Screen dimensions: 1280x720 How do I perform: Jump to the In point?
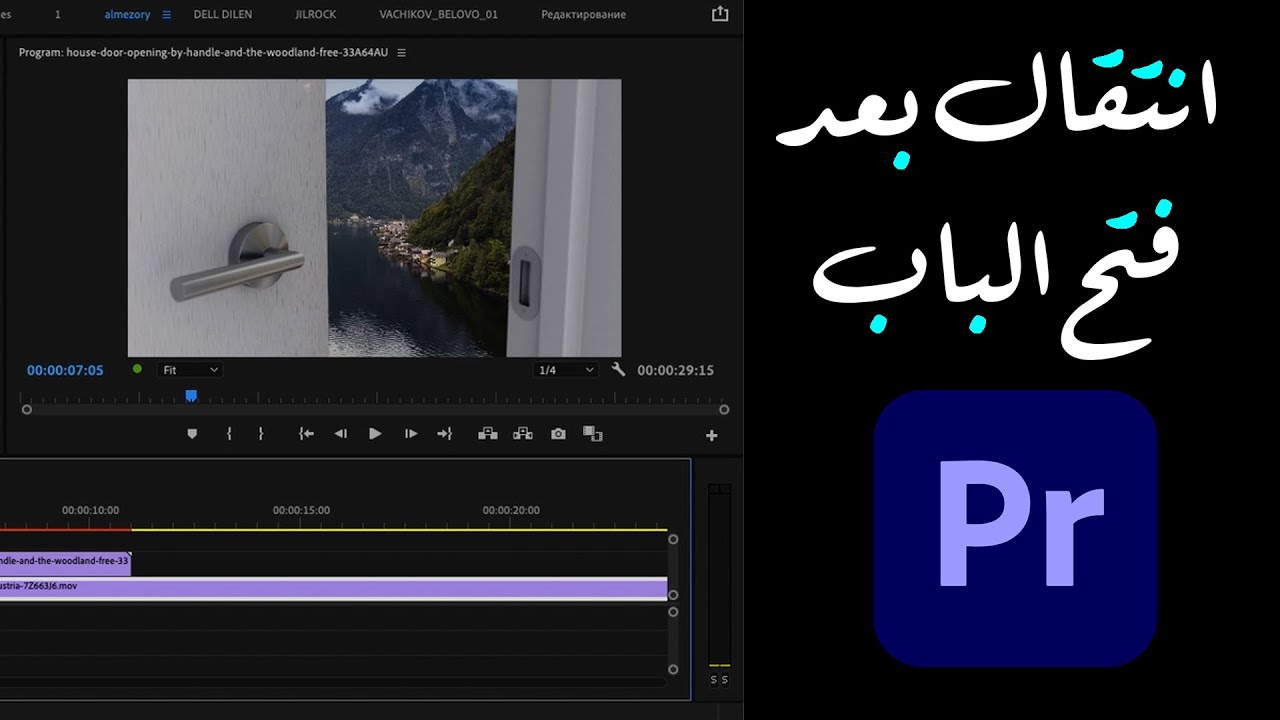(307, 434)
